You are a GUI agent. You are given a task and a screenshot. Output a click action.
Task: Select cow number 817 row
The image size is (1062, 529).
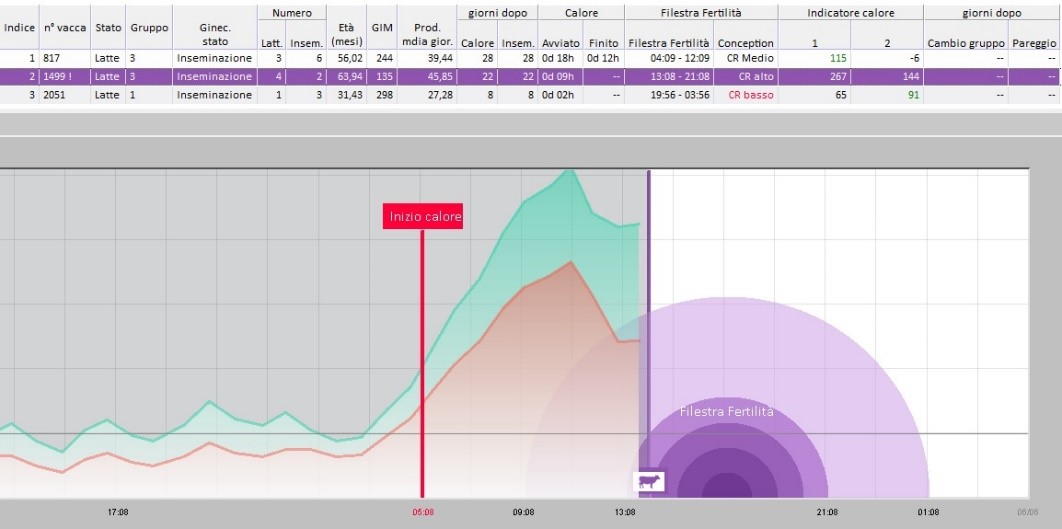click(x=530, y=58)
